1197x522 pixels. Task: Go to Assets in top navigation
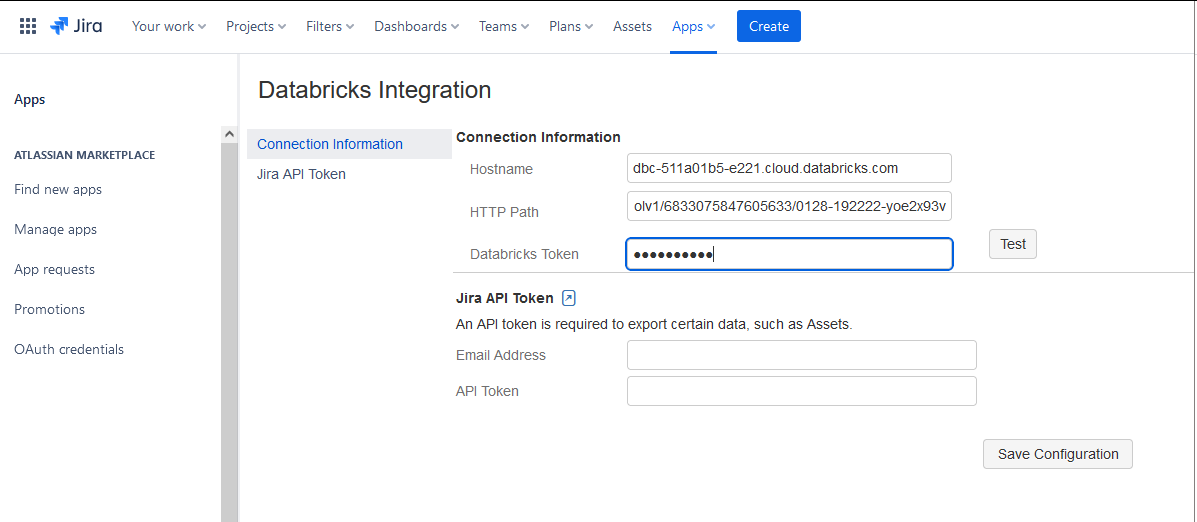[632, 26]
